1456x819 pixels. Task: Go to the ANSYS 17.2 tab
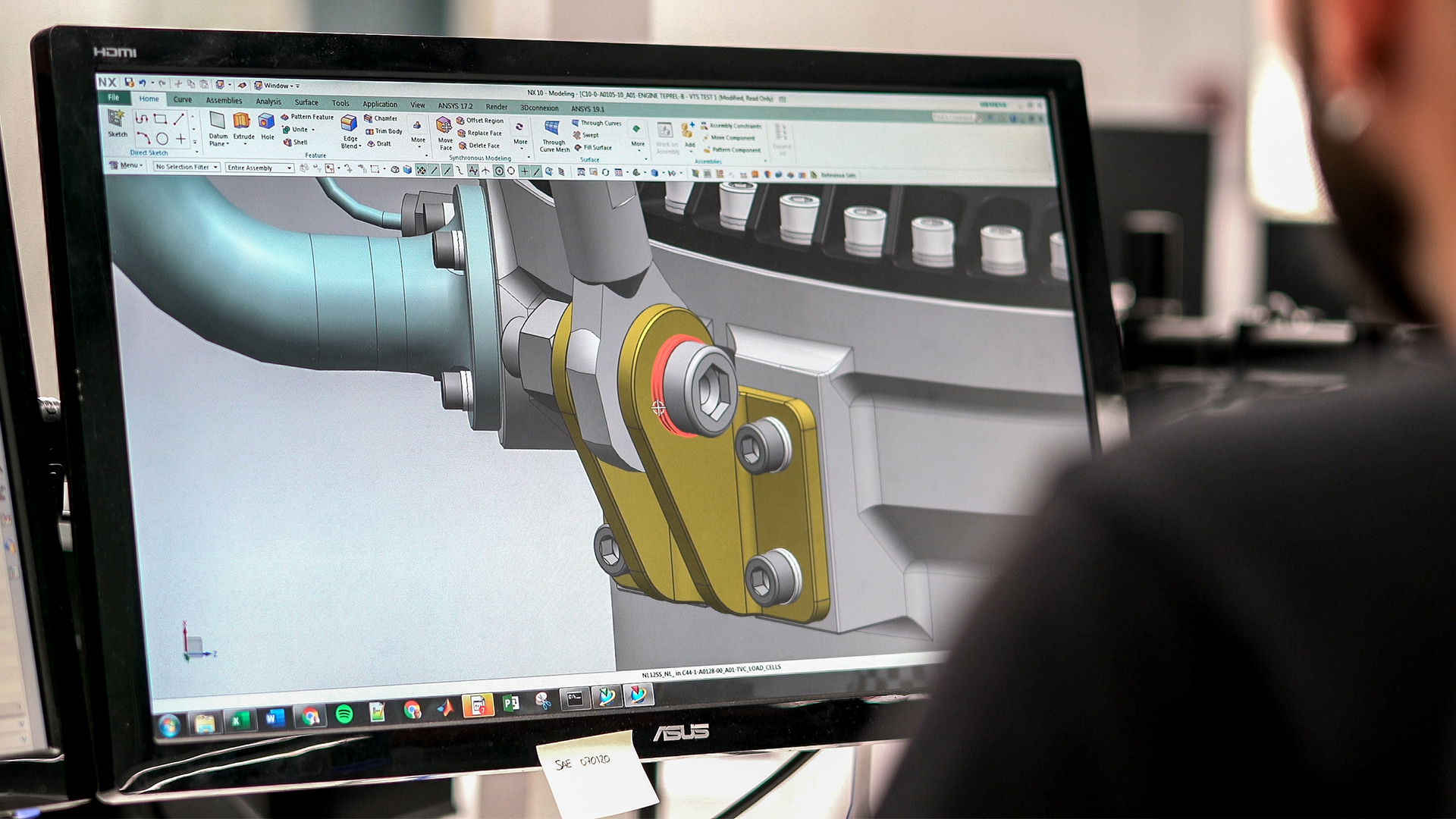click(x=455, y=105)
